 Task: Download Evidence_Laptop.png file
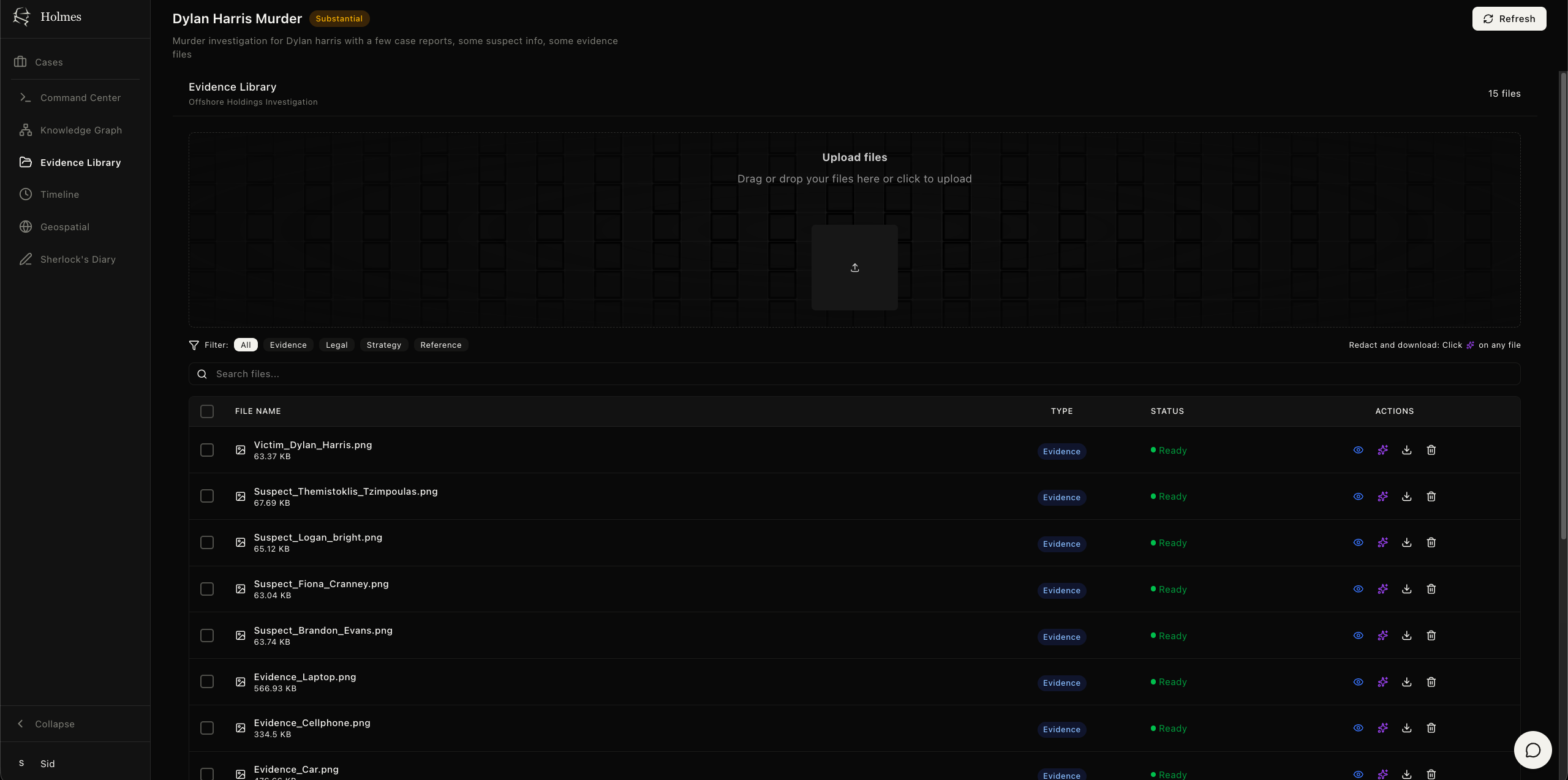(1407, 681)
